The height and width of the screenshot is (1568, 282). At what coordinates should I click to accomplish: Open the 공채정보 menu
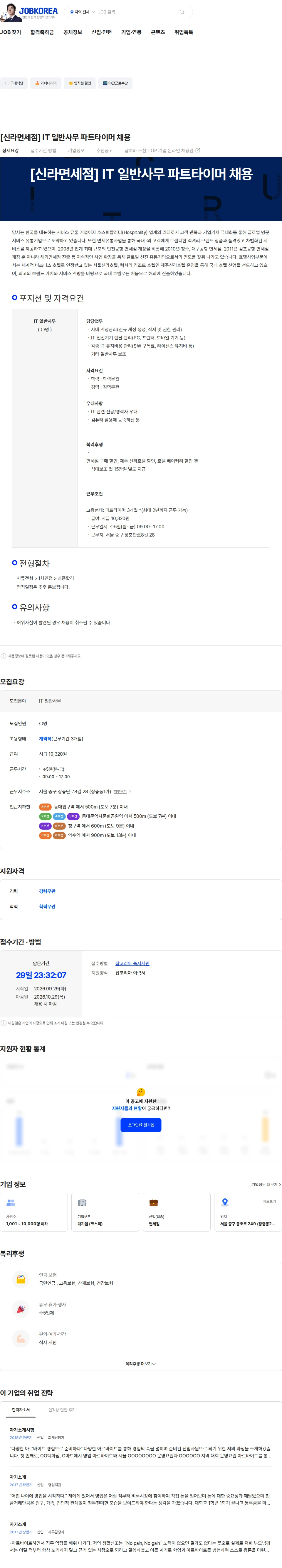(x=73, y=32)
